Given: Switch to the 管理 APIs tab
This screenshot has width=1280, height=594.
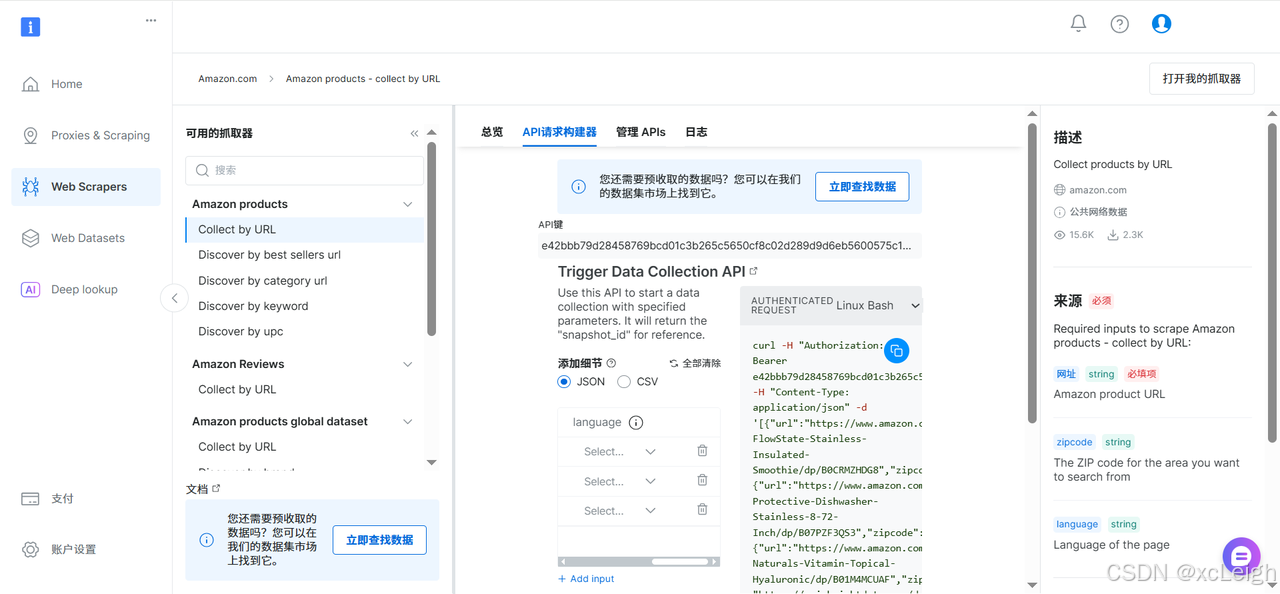Looking at the screenshot, I should pyautogui.click(x=640, y=132).
